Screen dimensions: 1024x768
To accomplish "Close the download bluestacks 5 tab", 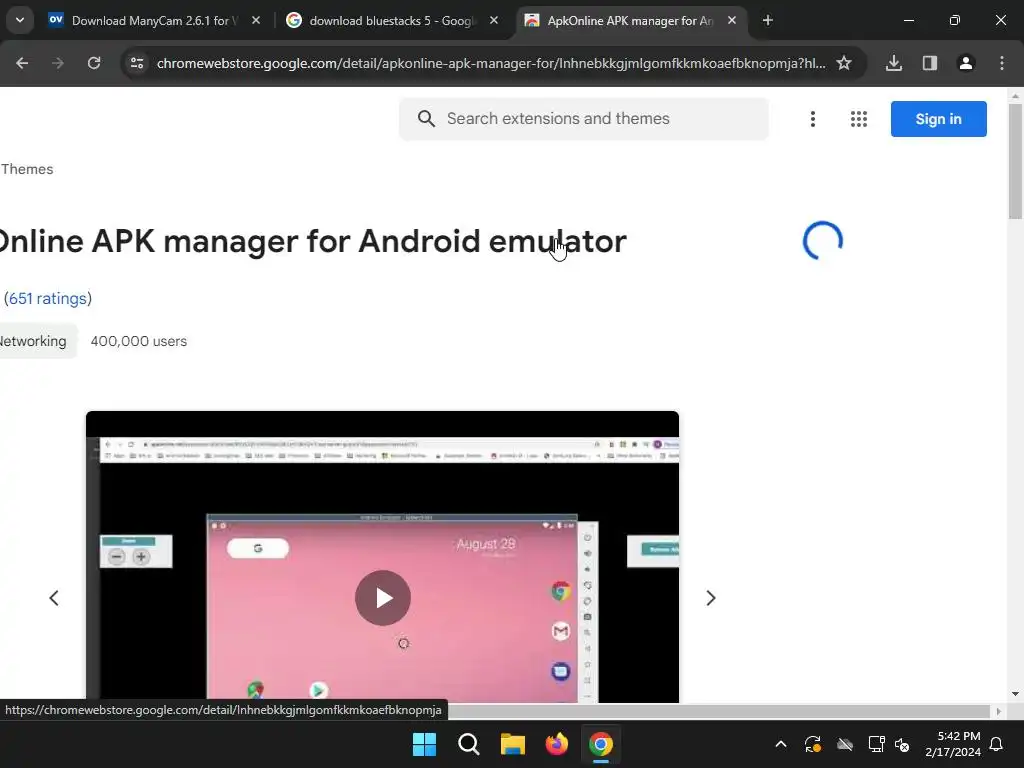I will coord(494,21).
